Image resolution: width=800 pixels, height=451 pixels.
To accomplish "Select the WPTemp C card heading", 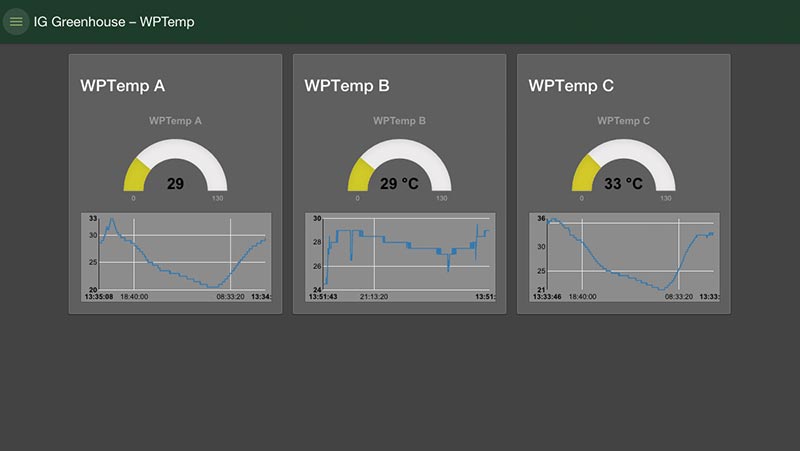I will [x=571, y=86].
